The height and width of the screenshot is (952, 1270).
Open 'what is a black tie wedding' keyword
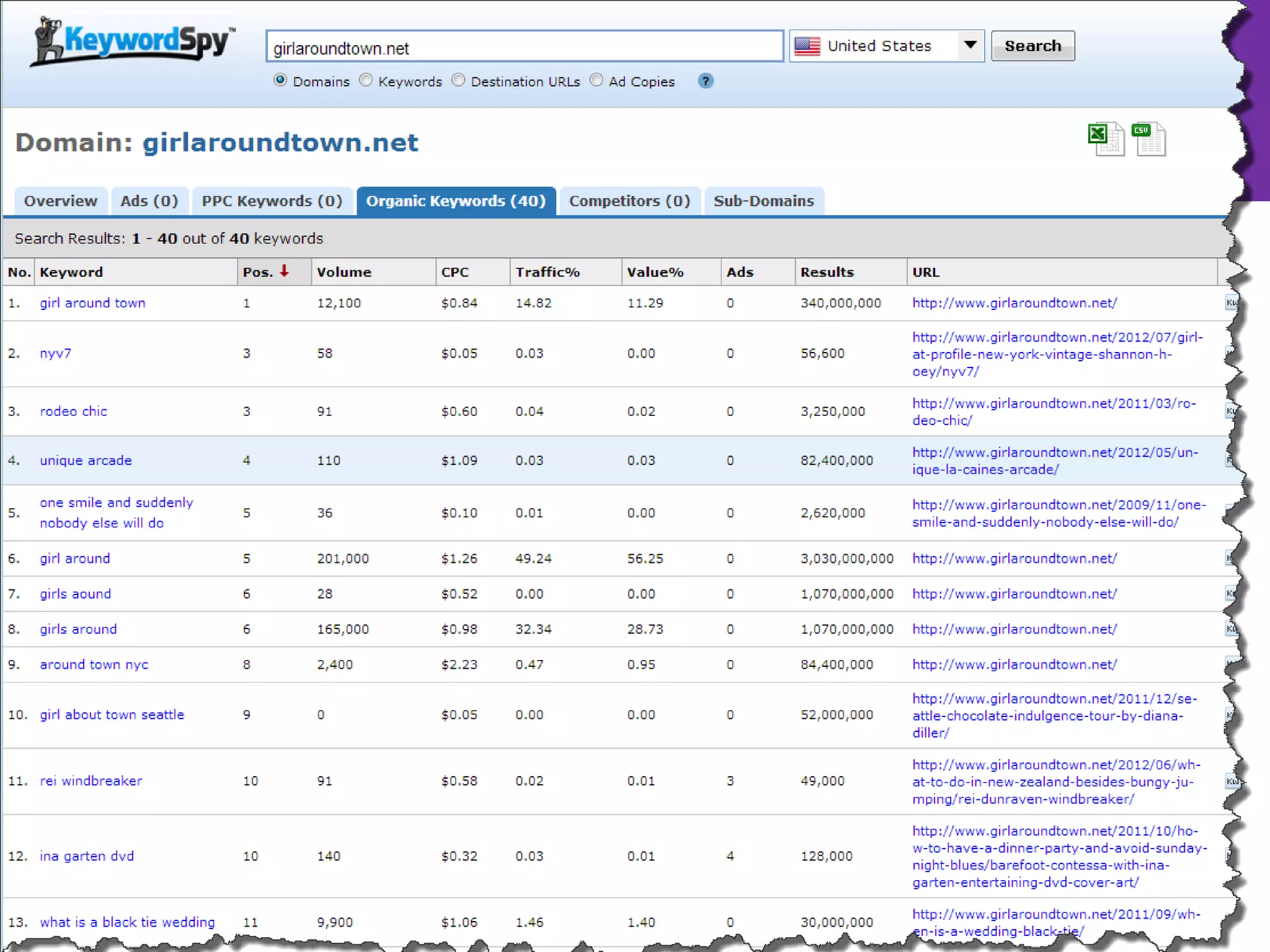pyautogui.click(x=128, y=922)
